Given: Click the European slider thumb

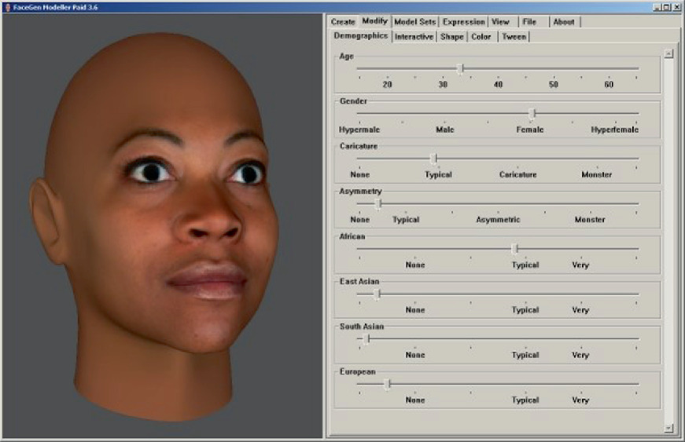Looking at the screenshot, I should (x=388, y=383).
